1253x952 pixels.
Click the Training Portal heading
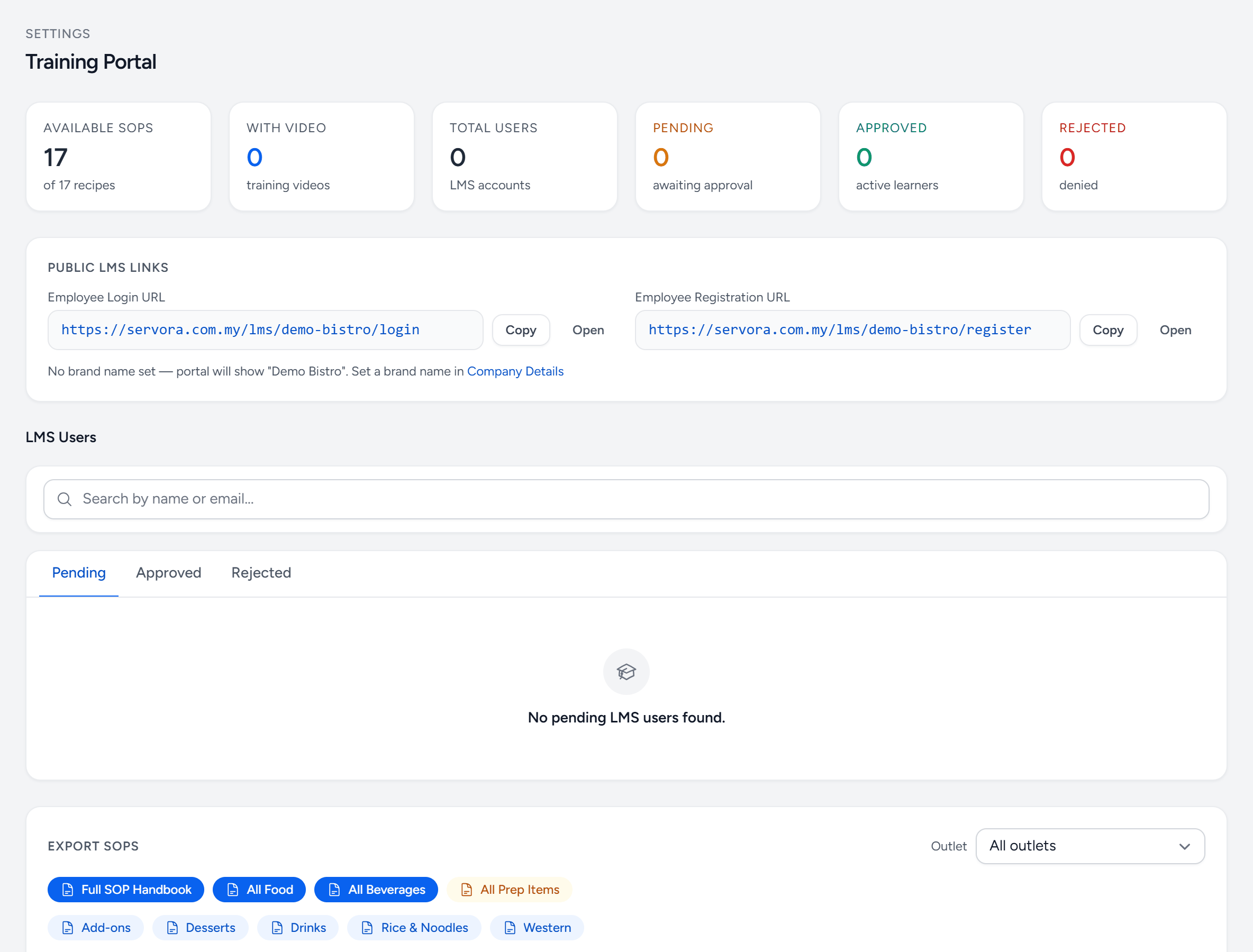90,62
